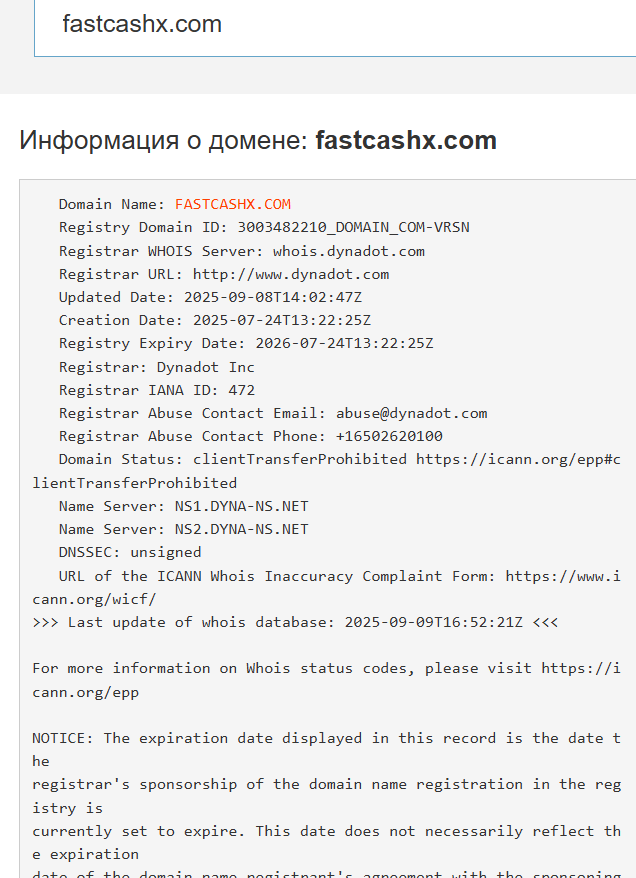This screenshot has height=878, width=636.
Task: Click the Registrar IANA ID 472 line
Action: (x=156, y=390)
